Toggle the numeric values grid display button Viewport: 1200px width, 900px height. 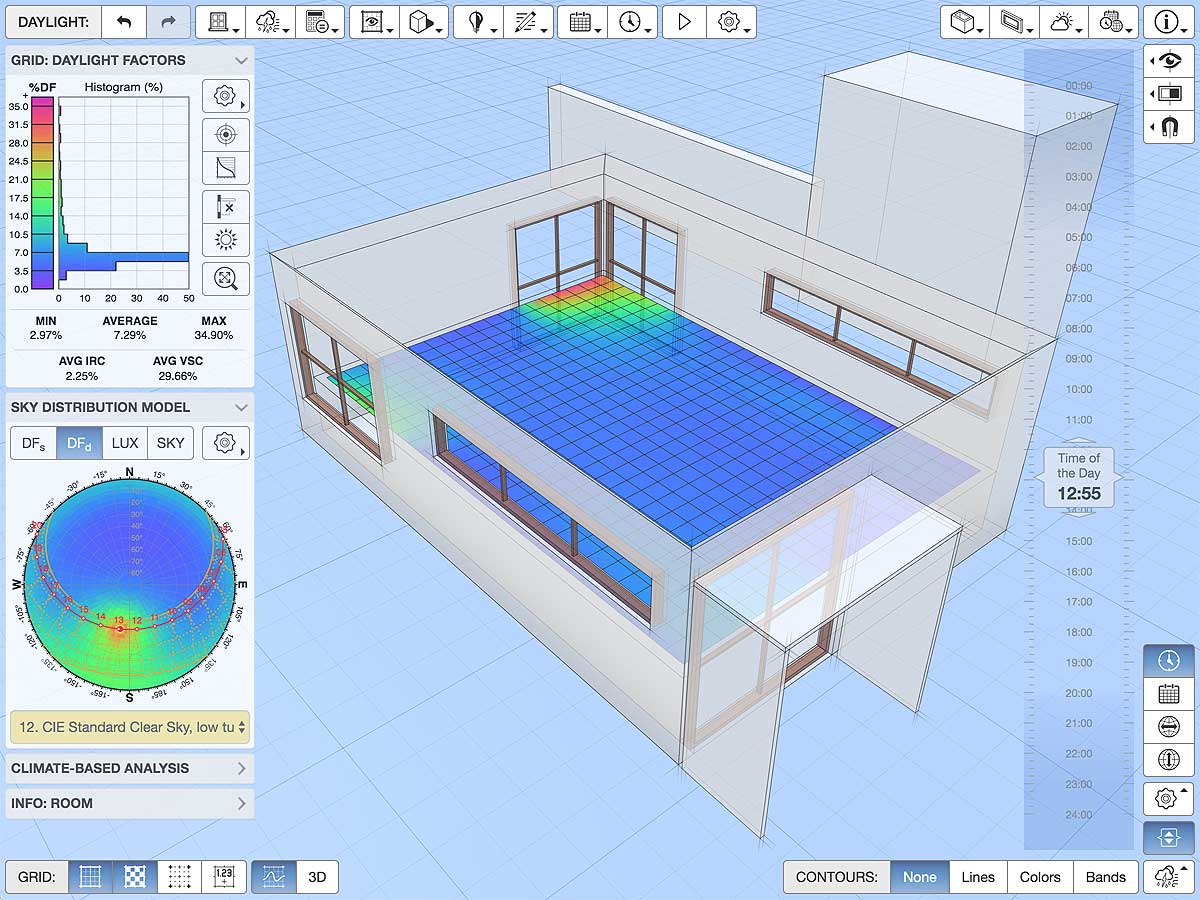coord(224,877)
